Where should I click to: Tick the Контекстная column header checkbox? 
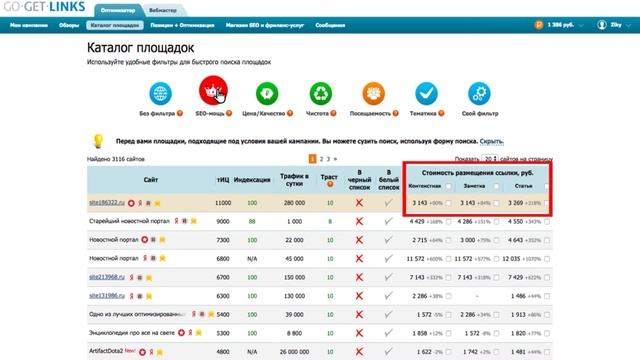(x=449, y=186)
